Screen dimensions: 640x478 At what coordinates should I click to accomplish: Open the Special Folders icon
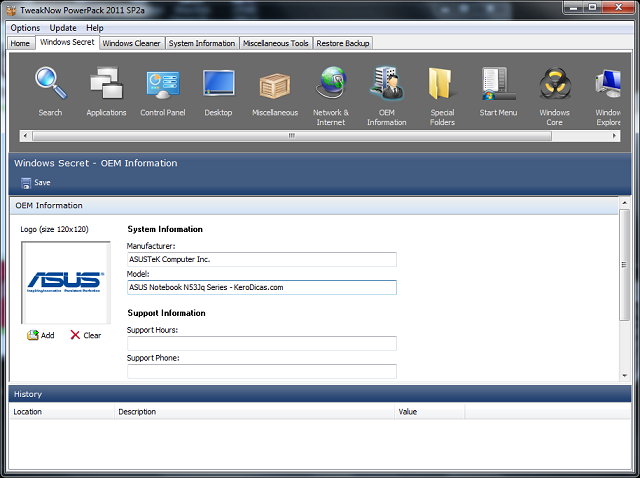click(x=442, y=84)
